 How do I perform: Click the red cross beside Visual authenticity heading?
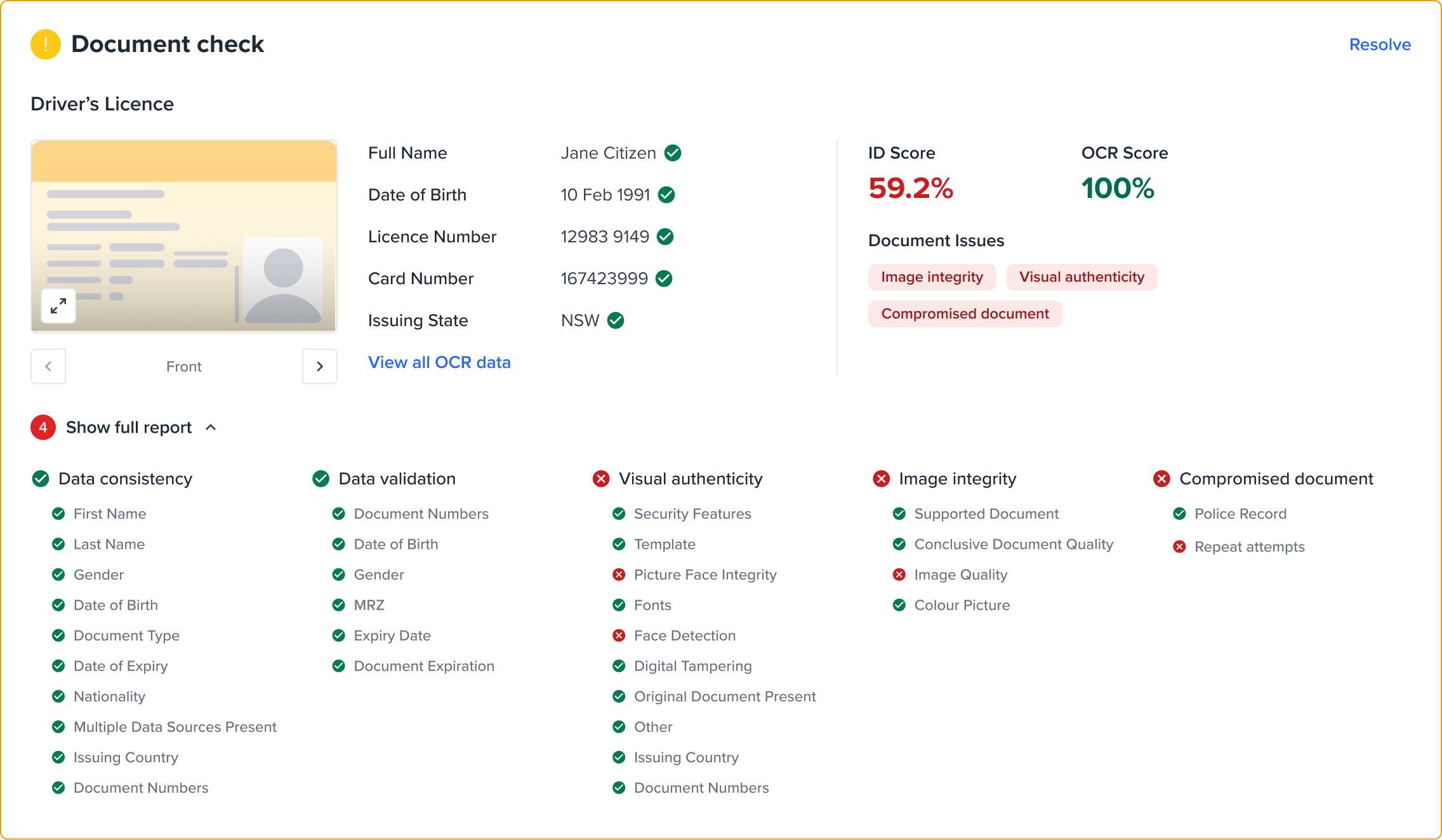(x=601, y=478)
